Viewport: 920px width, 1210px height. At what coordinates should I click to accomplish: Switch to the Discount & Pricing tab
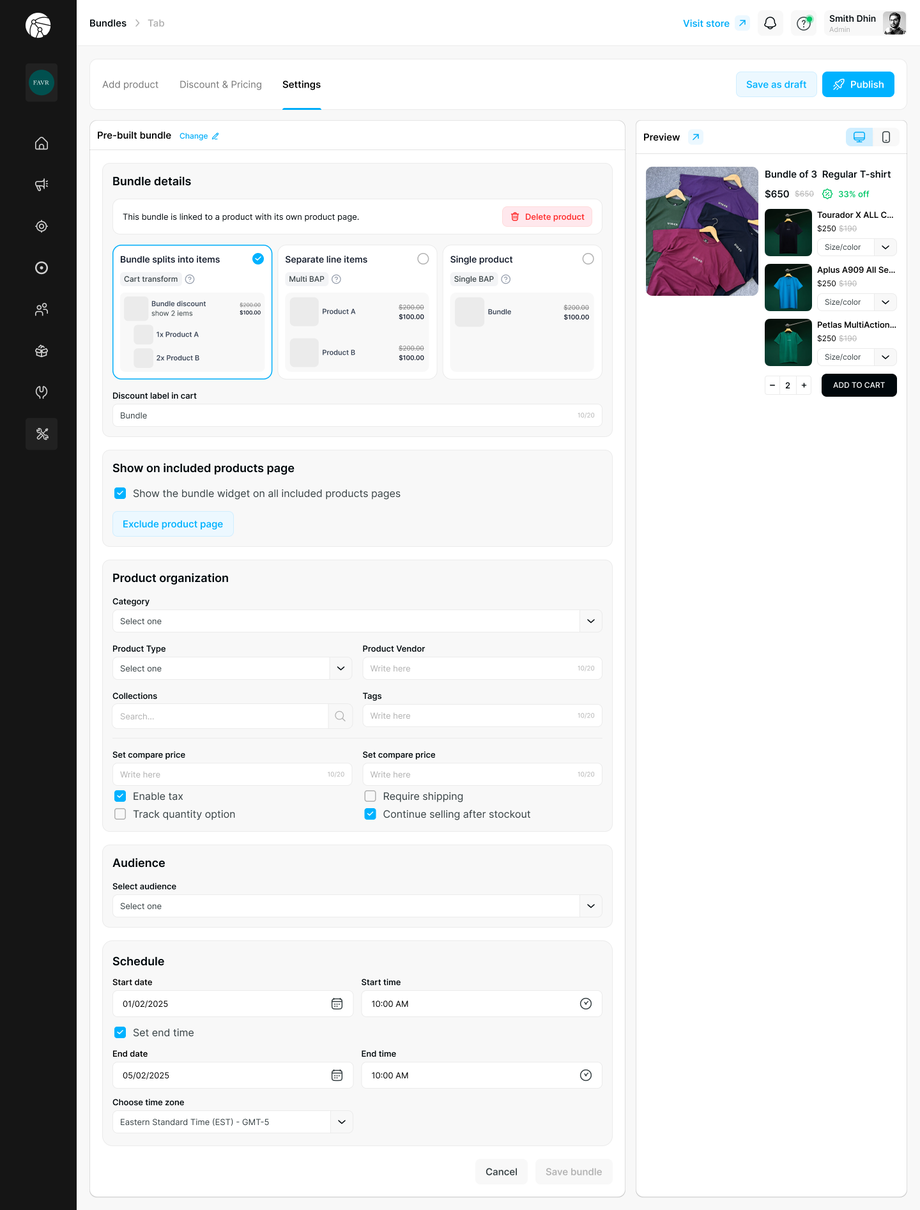click(220, 84)
